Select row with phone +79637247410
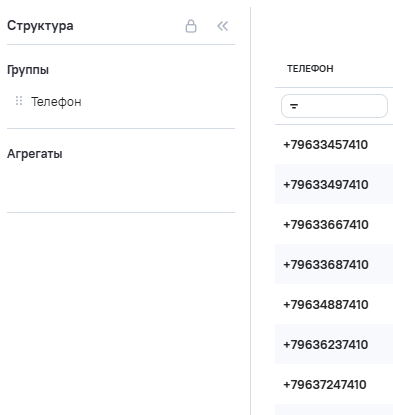 pos(334,384)
